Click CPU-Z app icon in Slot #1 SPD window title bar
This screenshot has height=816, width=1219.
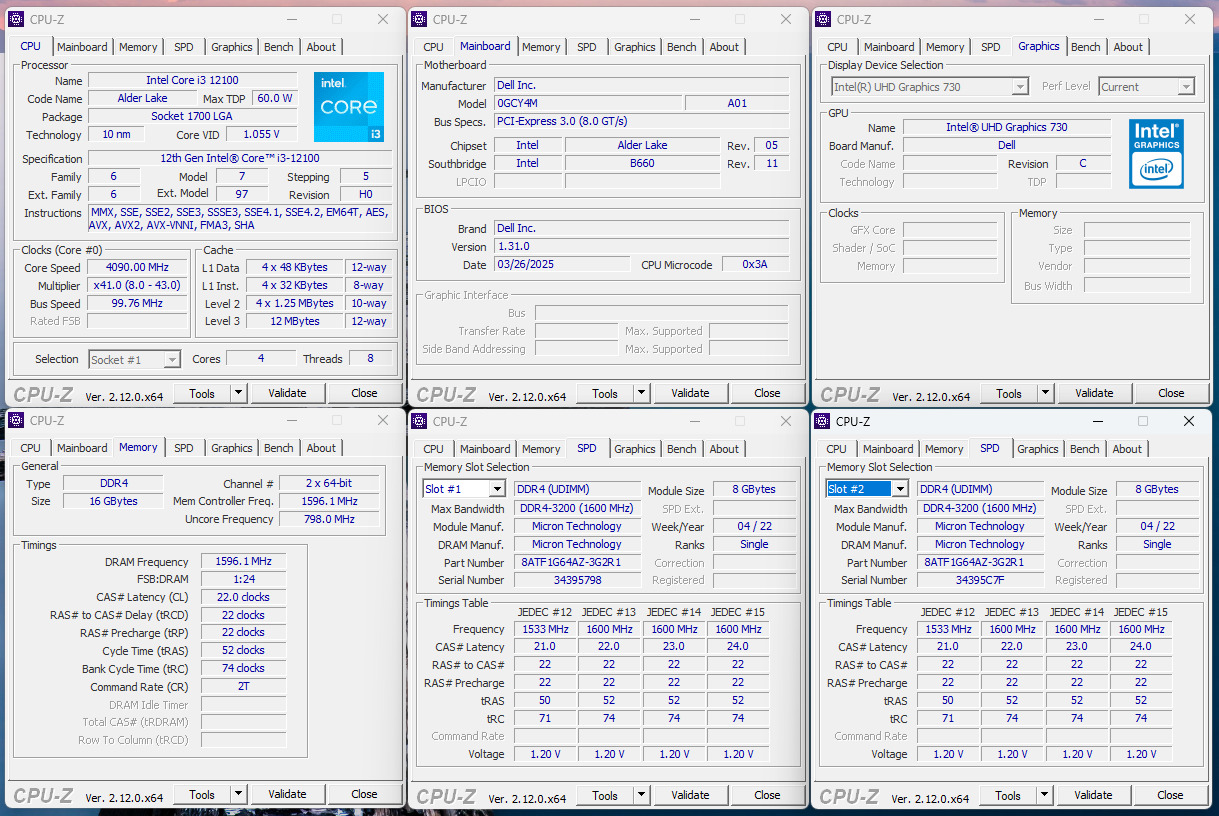click(x=419, y=421)
